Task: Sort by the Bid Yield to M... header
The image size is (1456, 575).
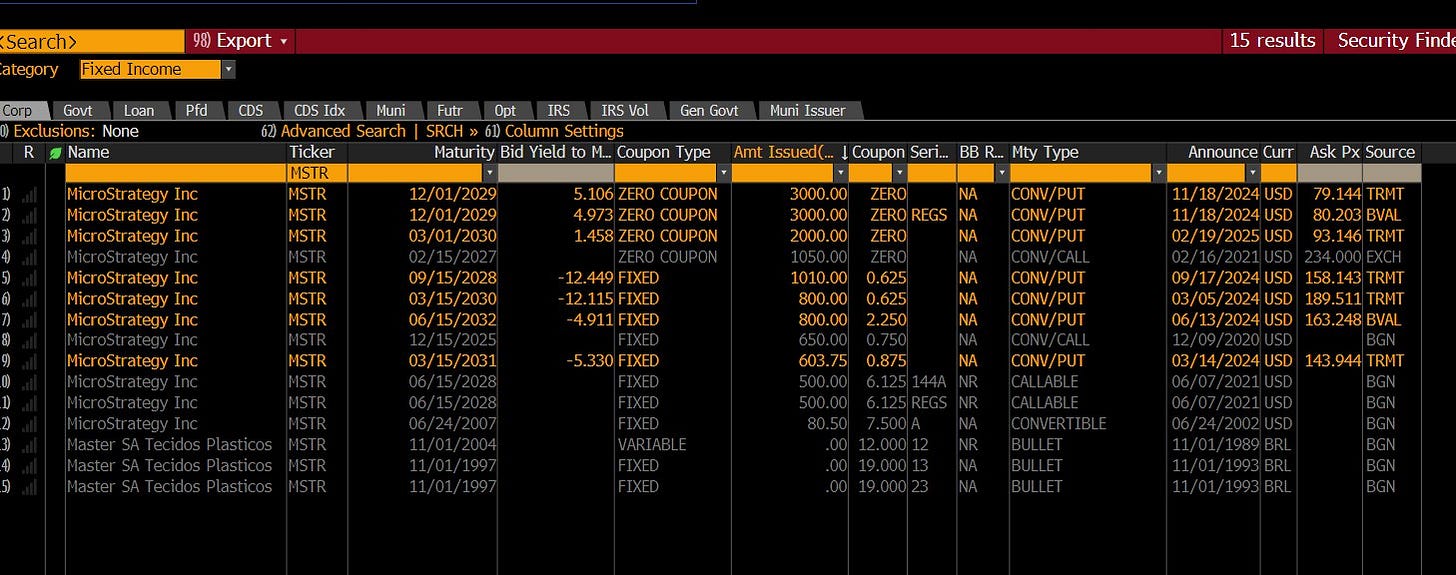Action: (x=555, y=152)
